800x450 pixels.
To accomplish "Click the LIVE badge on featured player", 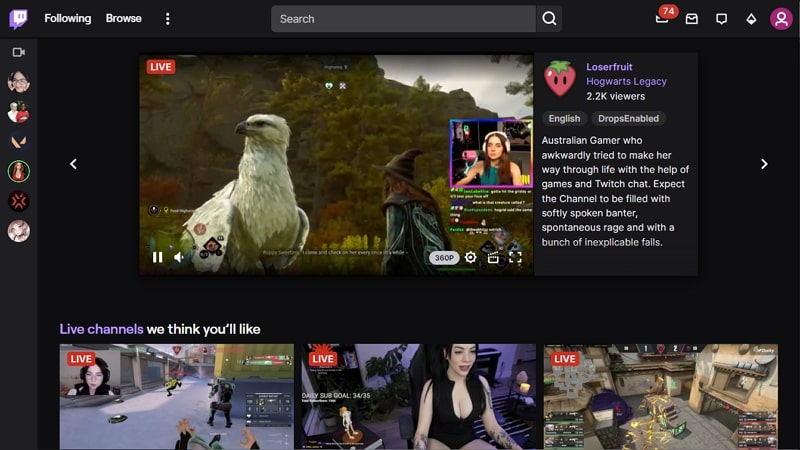I will click(161, 67).
